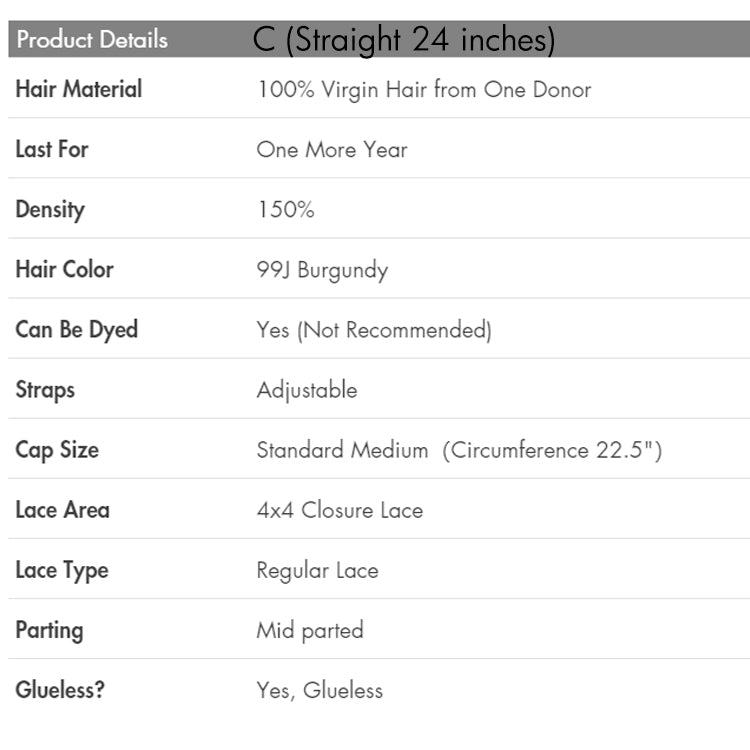Select the Adjustable straps value
Screen dimensions: 750x750
[307, 389]
